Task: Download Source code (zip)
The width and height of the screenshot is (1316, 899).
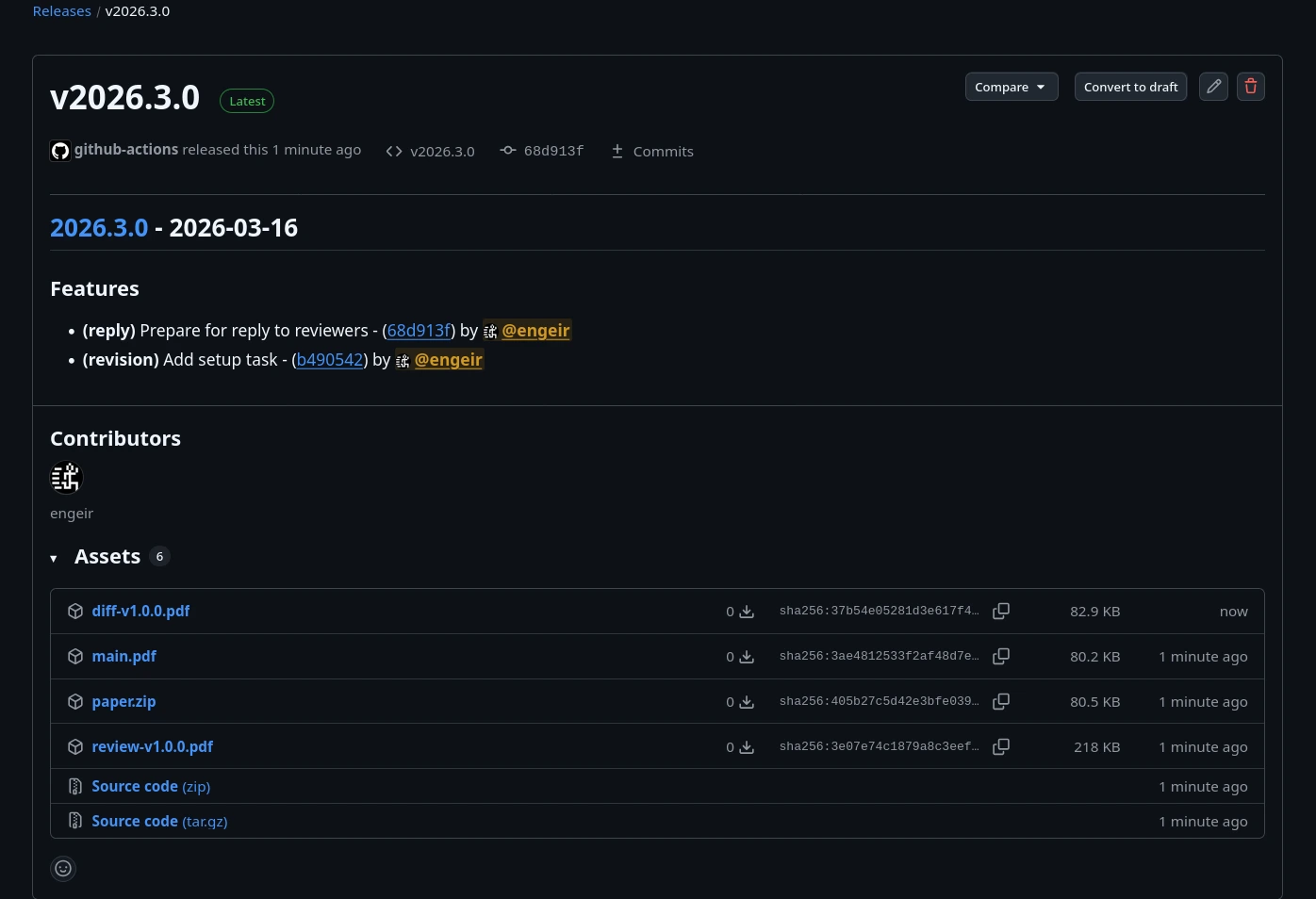Action: coord(151,787)
